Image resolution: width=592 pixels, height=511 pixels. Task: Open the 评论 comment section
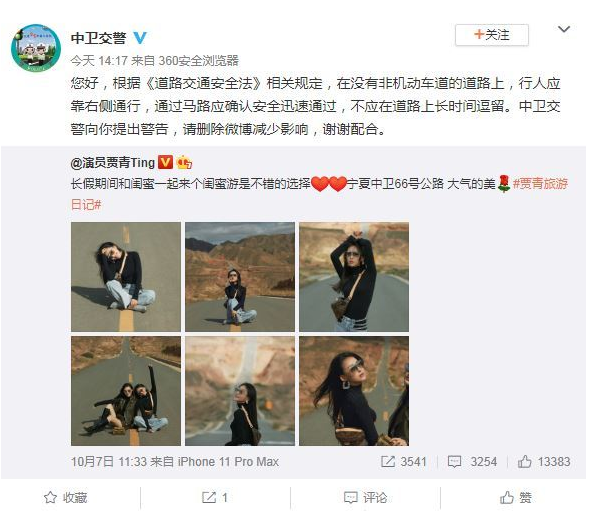click(x=365, y=497)
